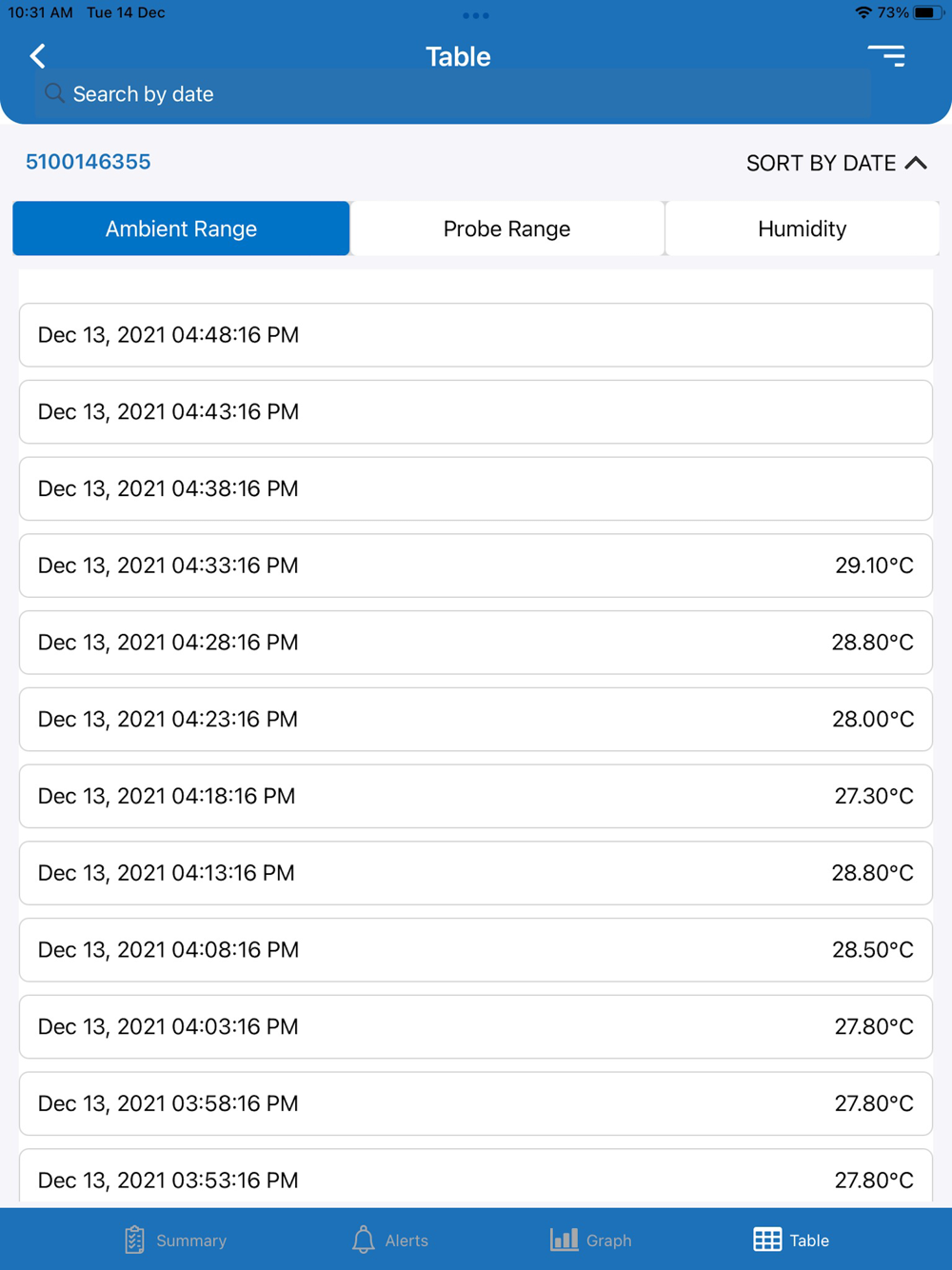This screenshot has height=1270, width=952.
Task: Switch to Probe Range tab
Action: [506, 228]
